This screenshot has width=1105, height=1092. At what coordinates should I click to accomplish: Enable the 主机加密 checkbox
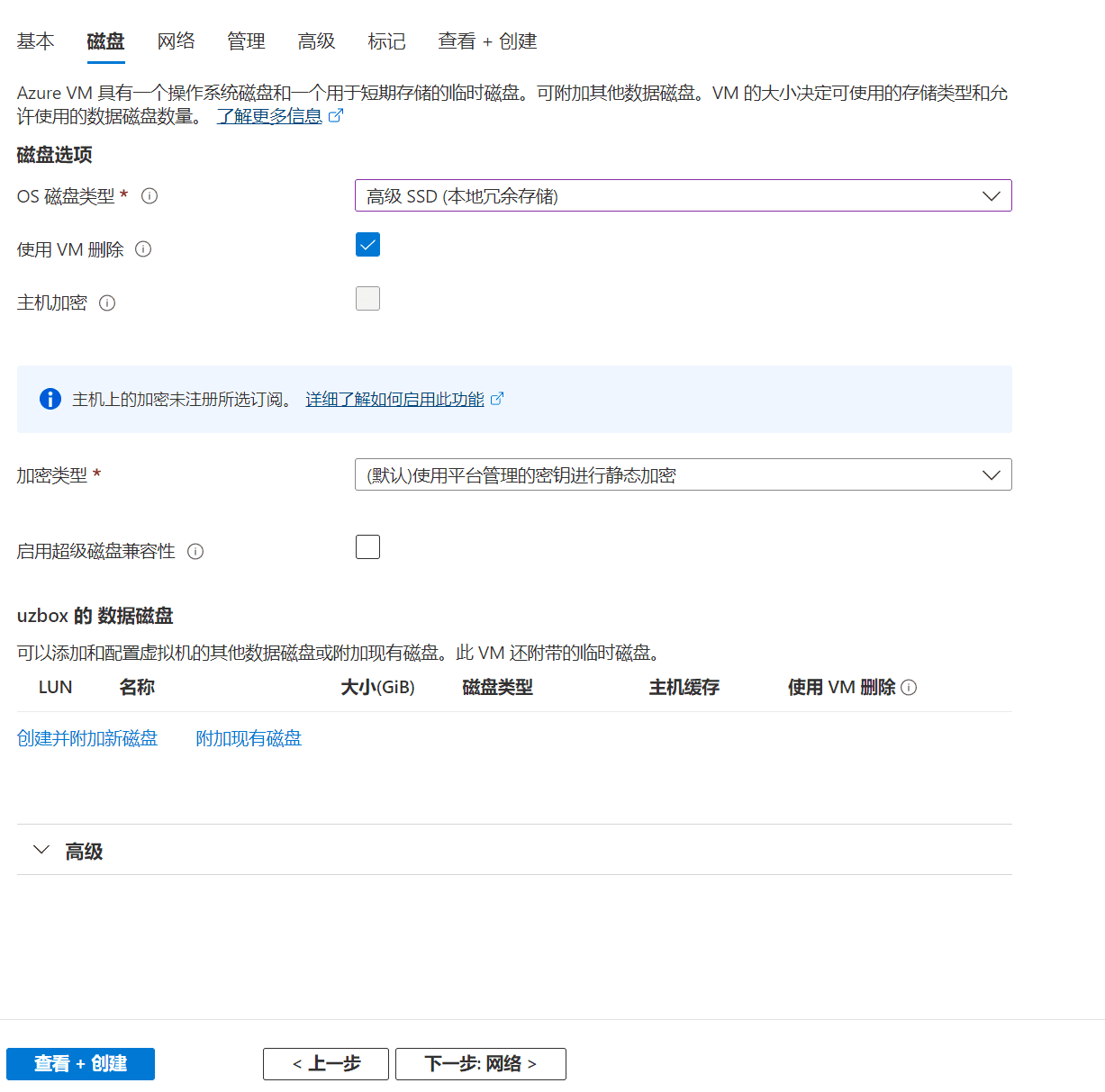click(367, 298)
